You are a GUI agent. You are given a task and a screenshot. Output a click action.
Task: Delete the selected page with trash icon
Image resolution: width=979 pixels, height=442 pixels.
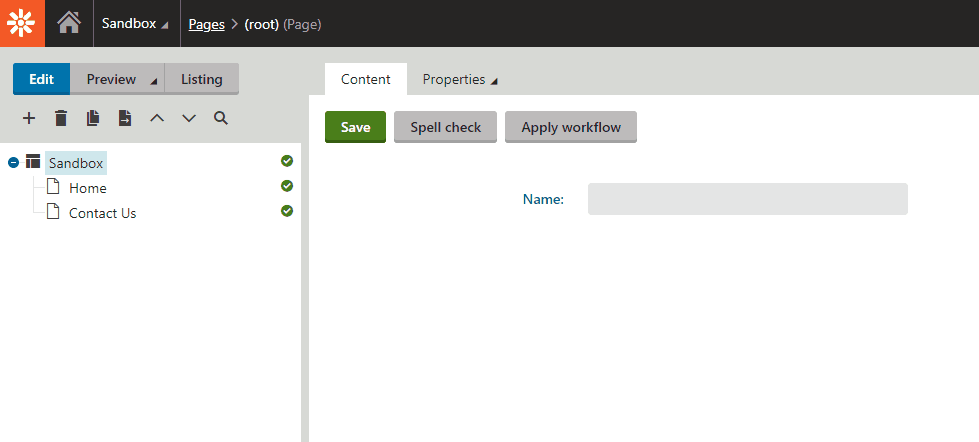tap(61, 118)
